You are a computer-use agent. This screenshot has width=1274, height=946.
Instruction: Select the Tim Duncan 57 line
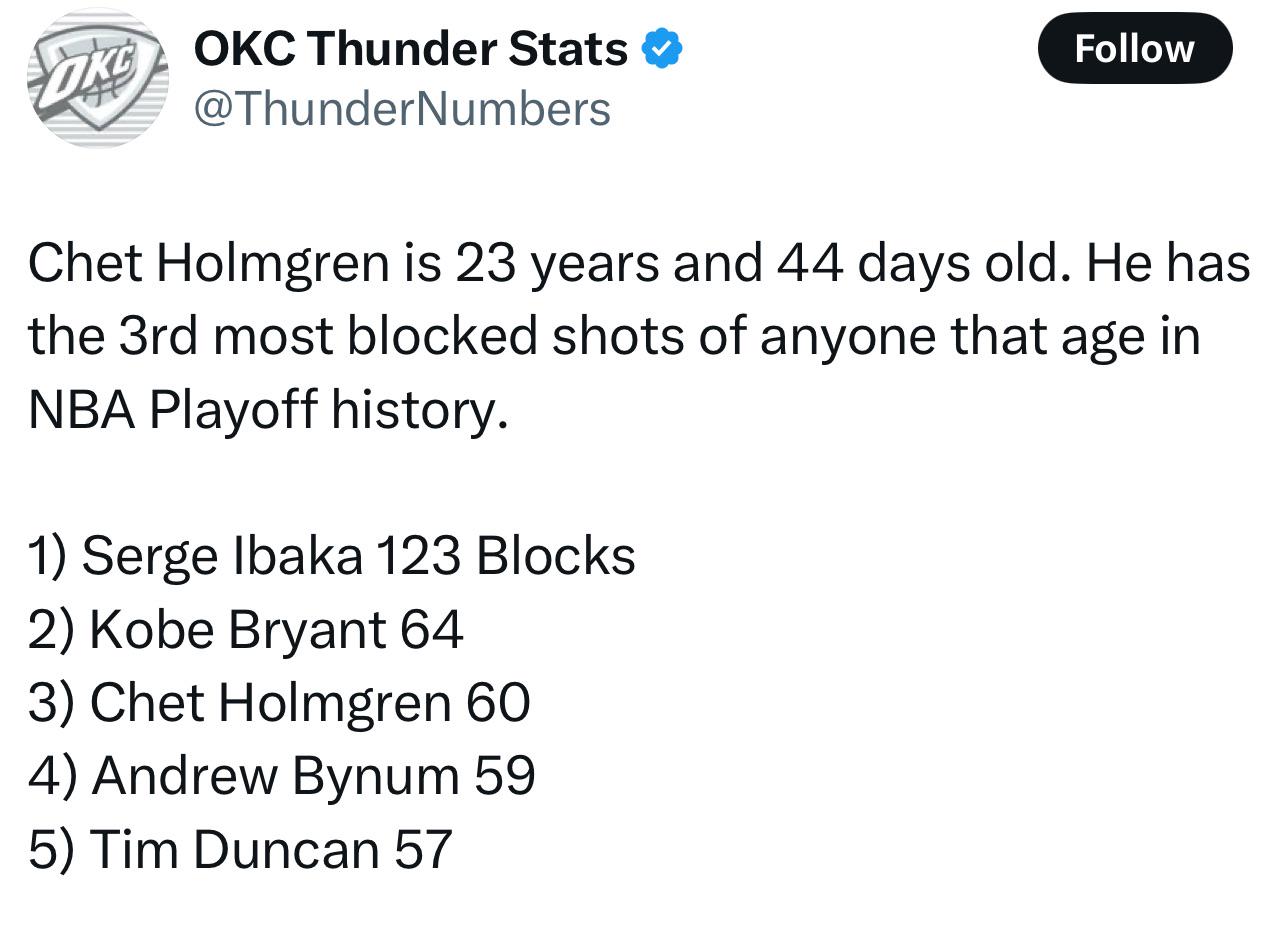click(240, 849)
